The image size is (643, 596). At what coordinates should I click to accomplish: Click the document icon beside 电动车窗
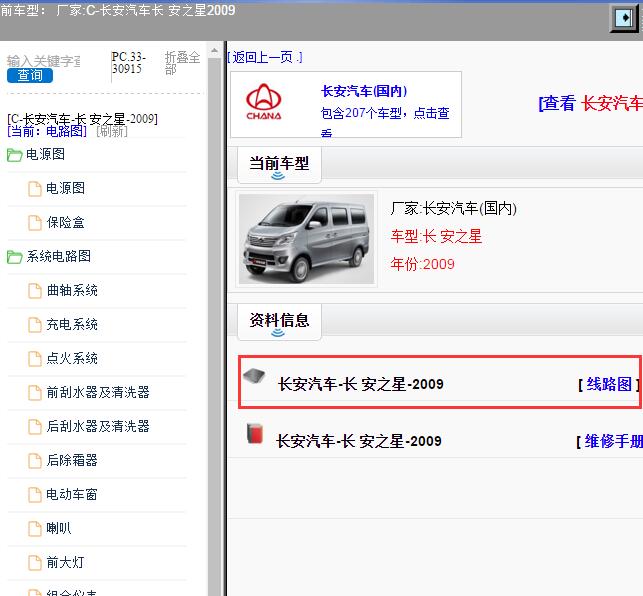pyautogui.click(x=35, y=495)
